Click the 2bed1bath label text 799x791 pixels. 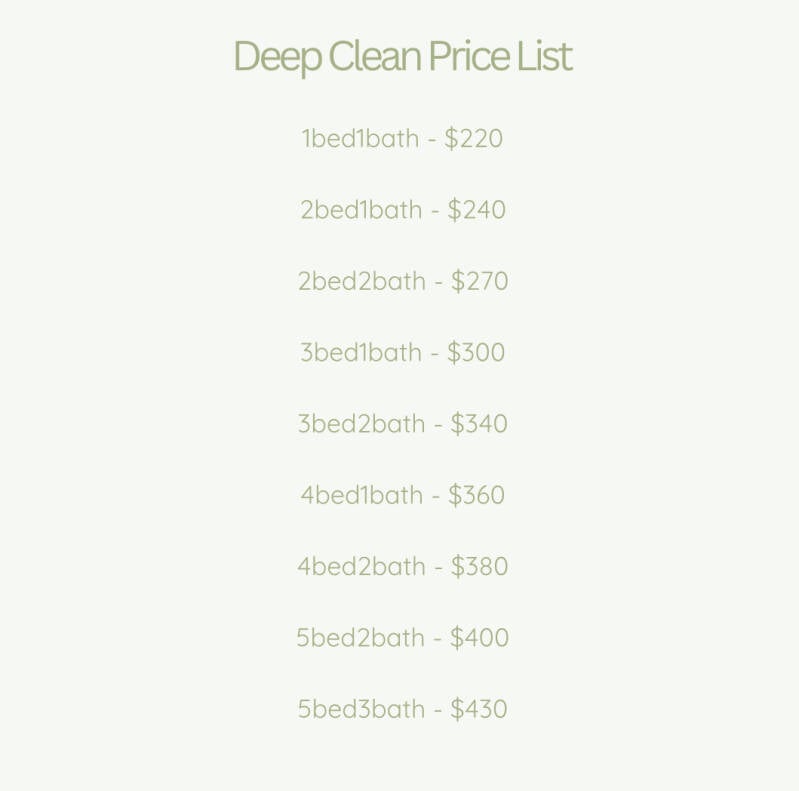(x=361, y=210)
